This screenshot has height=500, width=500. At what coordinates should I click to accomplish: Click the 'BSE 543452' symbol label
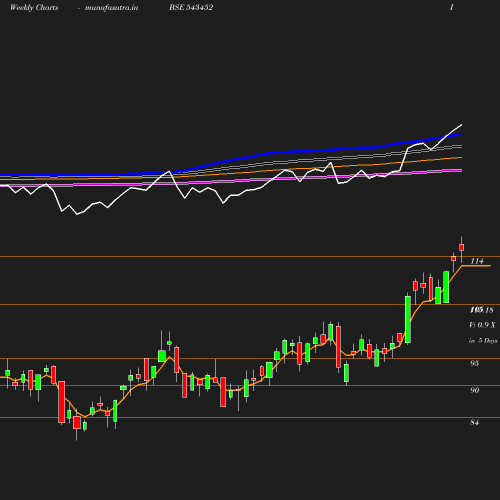[x=191, y=7]
